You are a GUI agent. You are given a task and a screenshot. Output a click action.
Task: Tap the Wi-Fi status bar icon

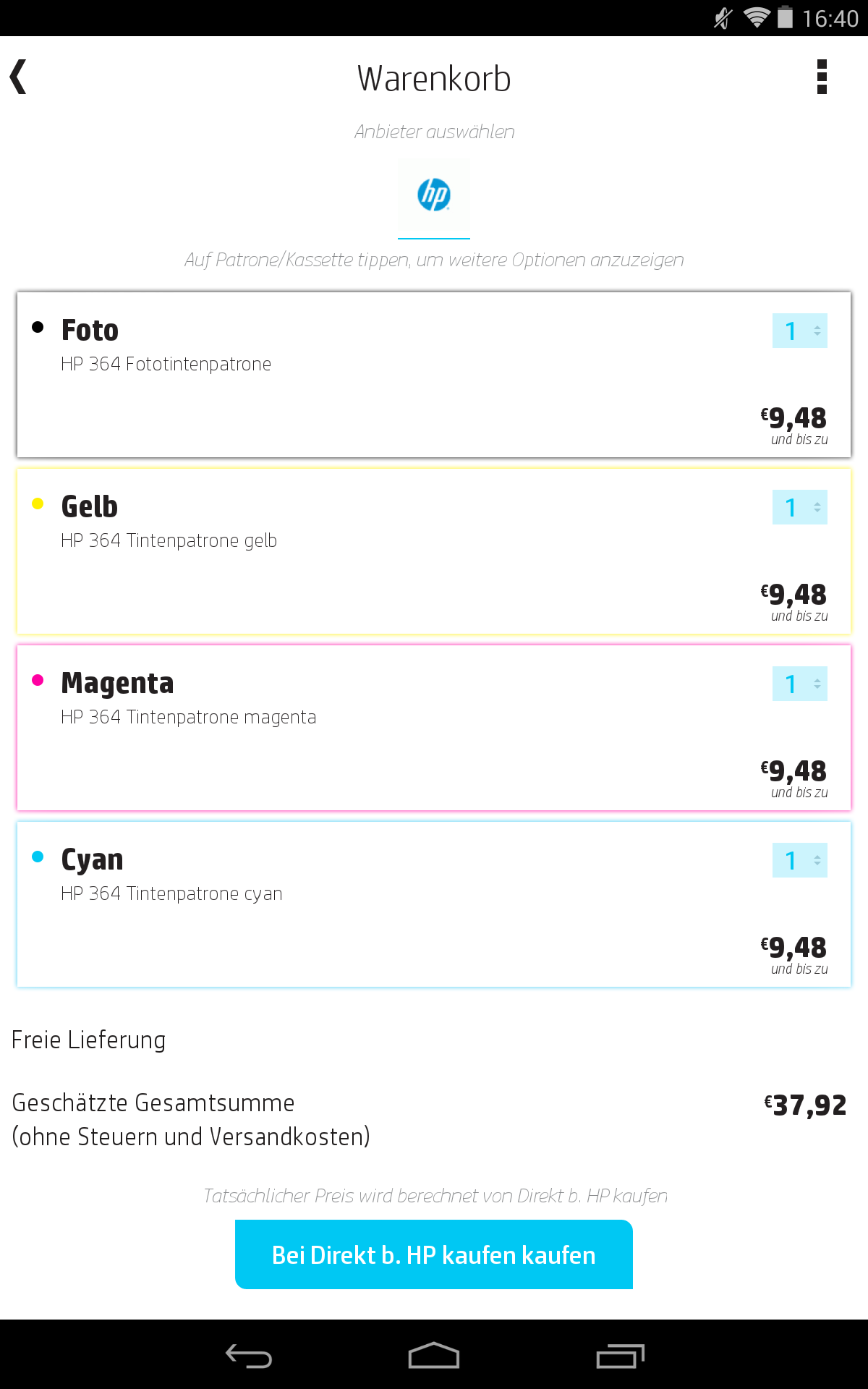(x=756, y=17)
